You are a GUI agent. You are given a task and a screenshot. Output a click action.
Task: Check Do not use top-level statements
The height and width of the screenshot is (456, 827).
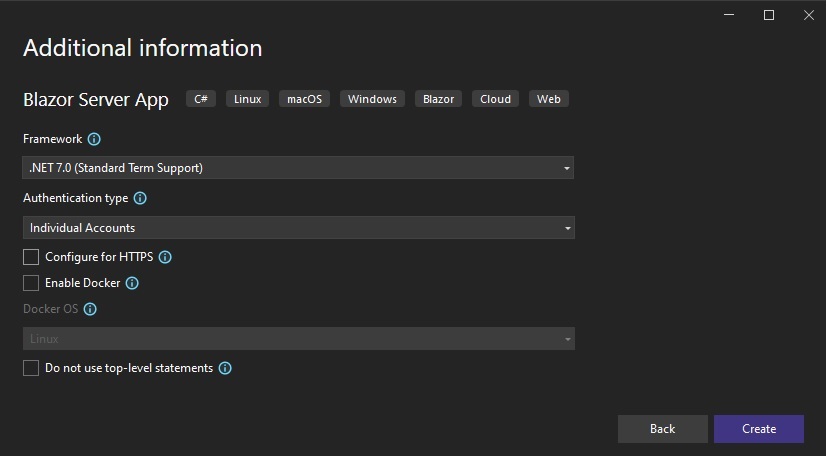coord(31,368)
